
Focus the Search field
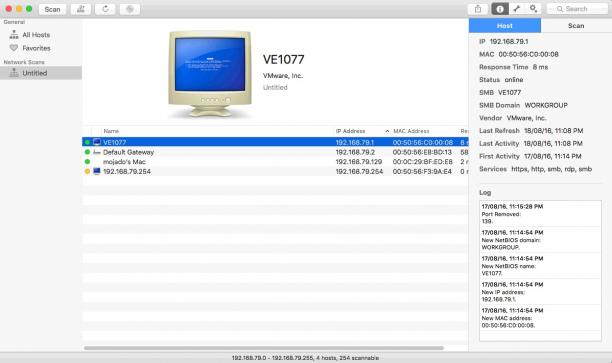click(x=577, y=9)
